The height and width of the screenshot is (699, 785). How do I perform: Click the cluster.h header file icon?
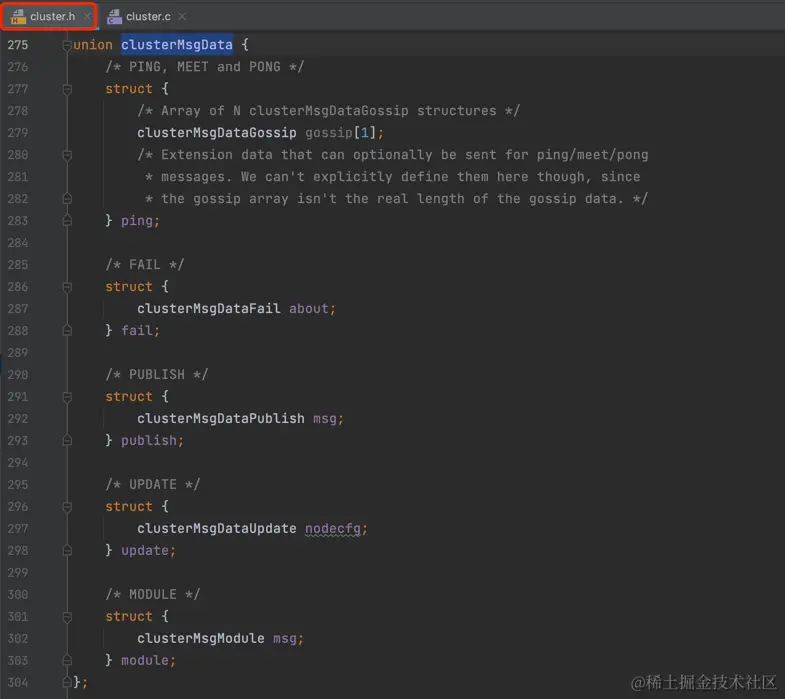click(x=18, y=17)
